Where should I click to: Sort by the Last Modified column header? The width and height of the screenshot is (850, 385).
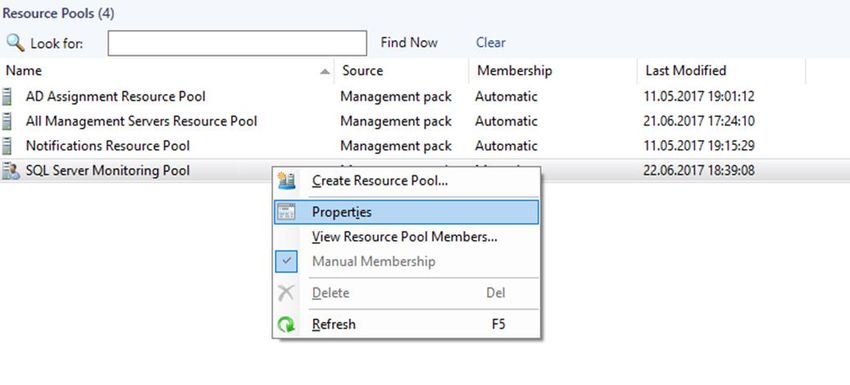click(x=685, y=70)
